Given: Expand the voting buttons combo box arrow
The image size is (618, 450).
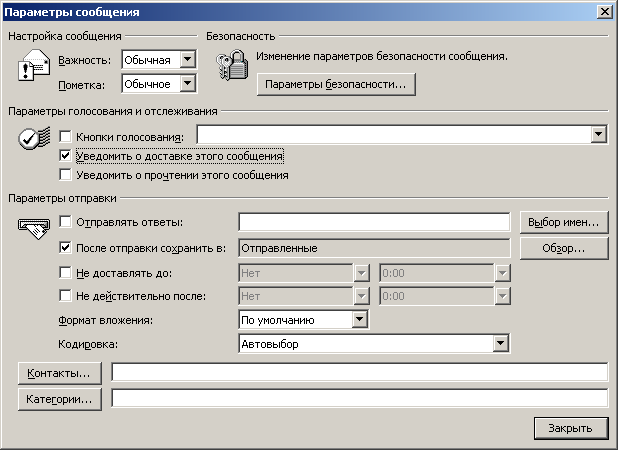Looking at the screenshot, I should [x=599, y=134].
